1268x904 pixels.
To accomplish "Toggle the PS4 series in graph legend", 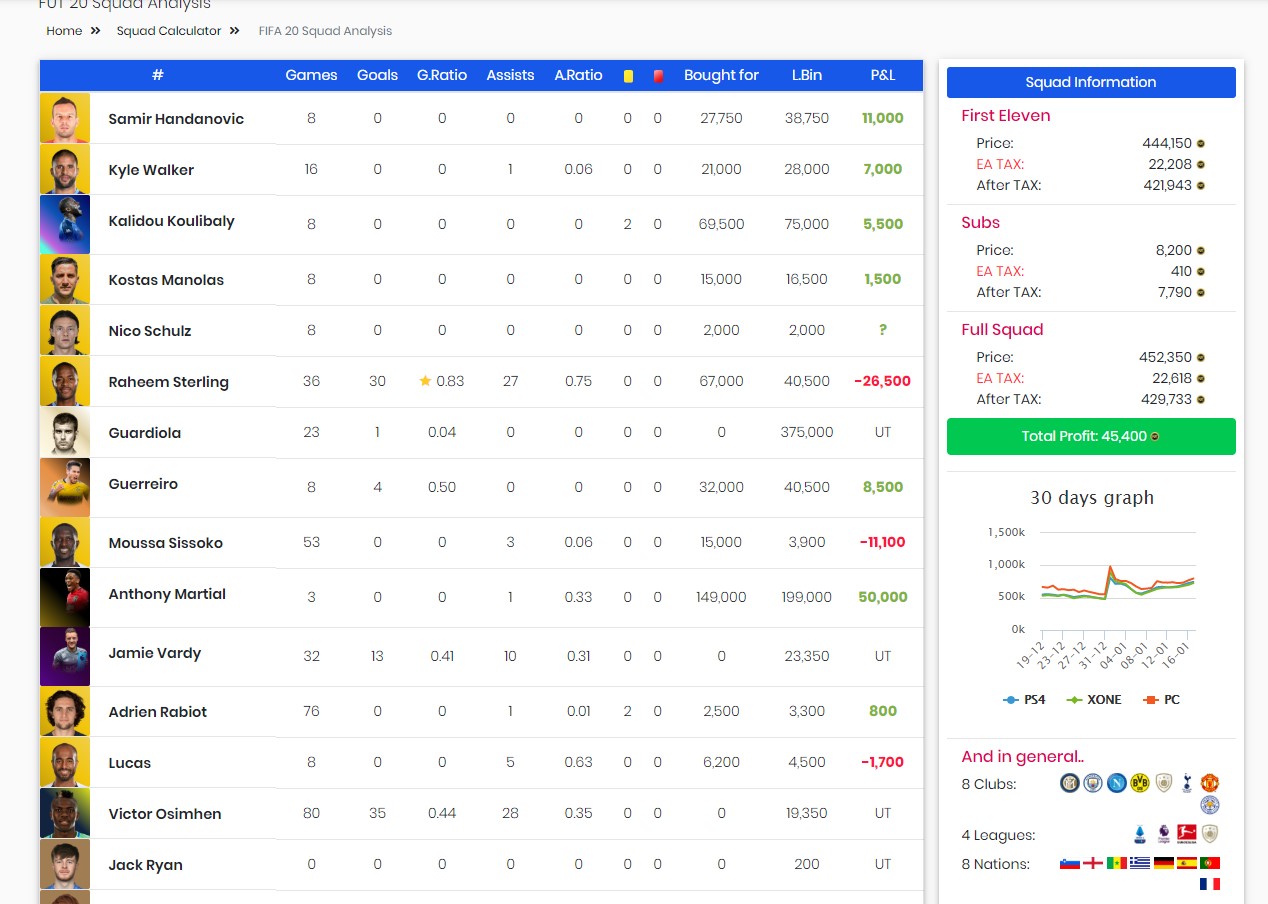I will 1024,700.
